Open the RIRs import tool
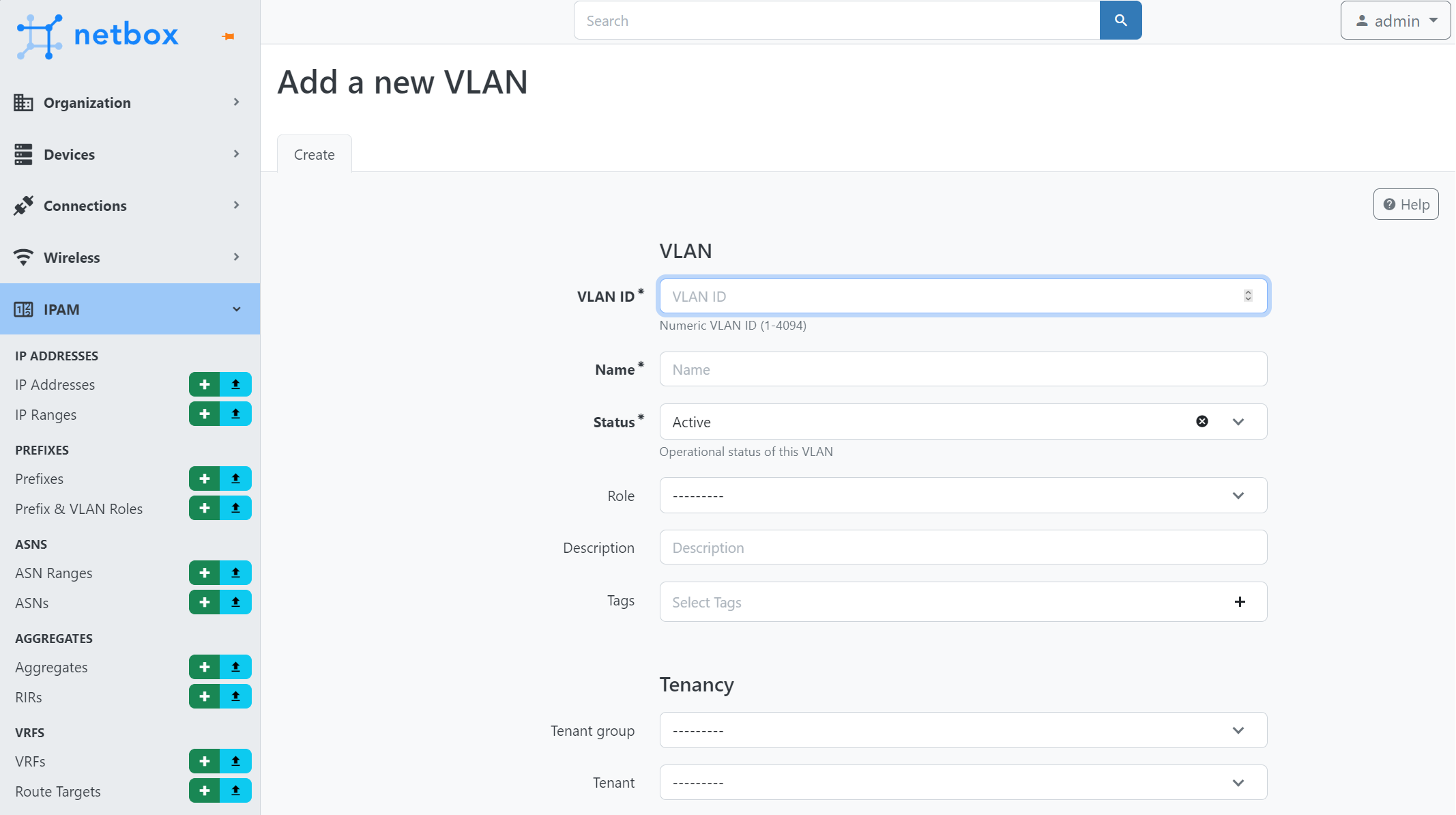 [x=236, y=696]
